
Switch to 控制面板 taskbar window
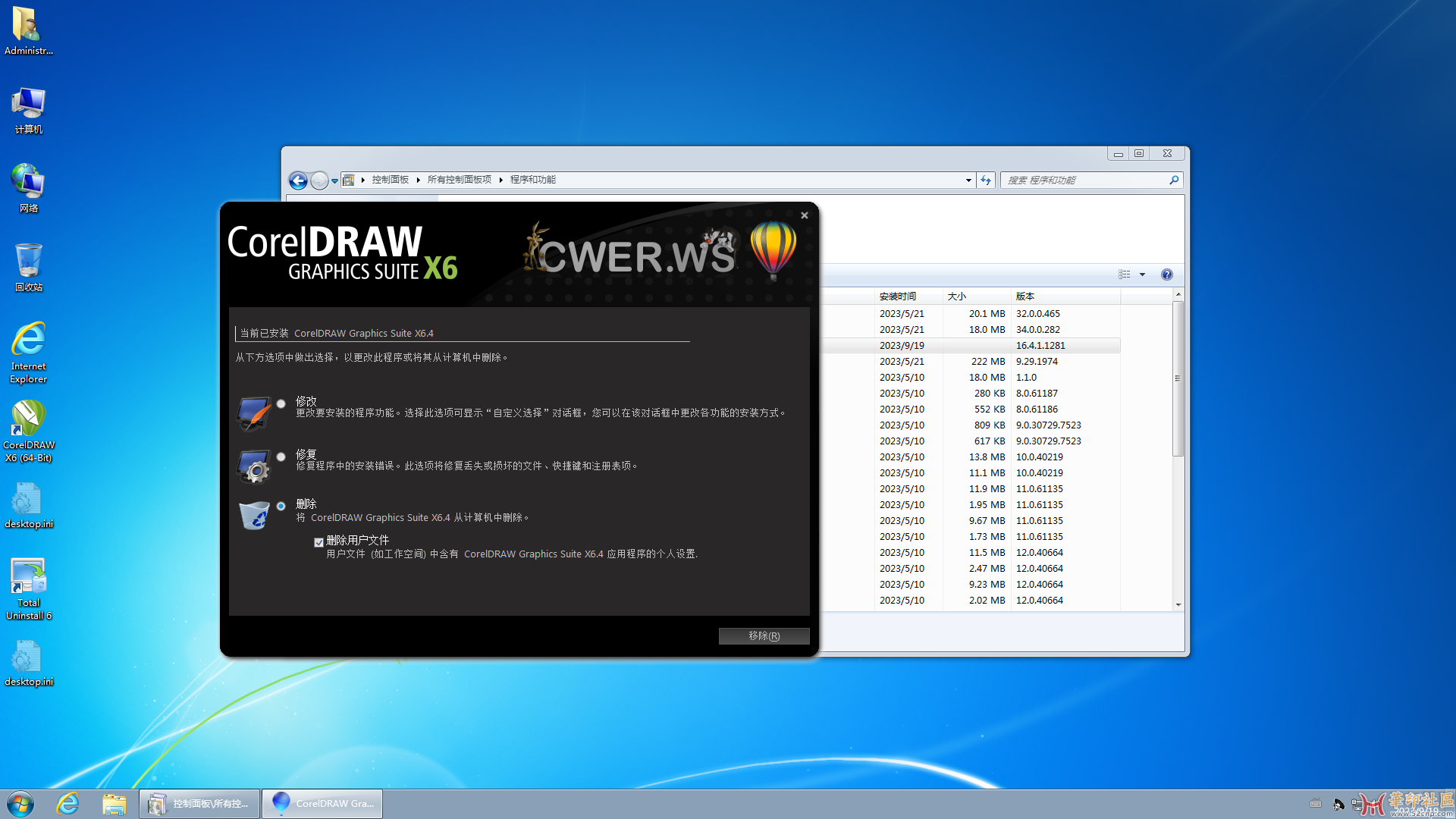[199, 804]
